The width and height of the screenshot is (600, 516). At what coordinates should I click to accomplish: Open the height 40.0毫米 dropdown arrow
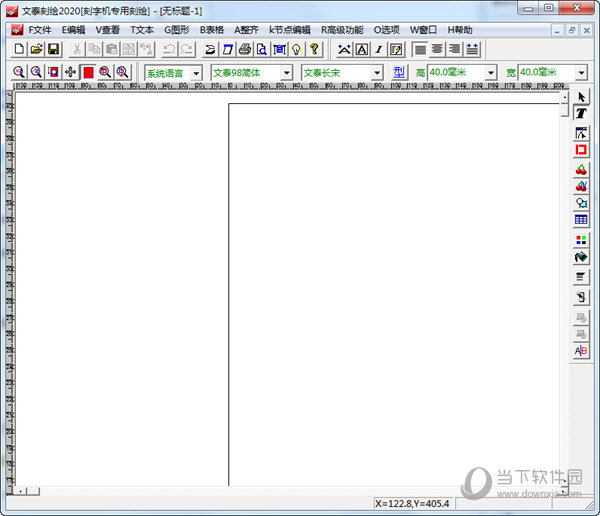(491, 72)
